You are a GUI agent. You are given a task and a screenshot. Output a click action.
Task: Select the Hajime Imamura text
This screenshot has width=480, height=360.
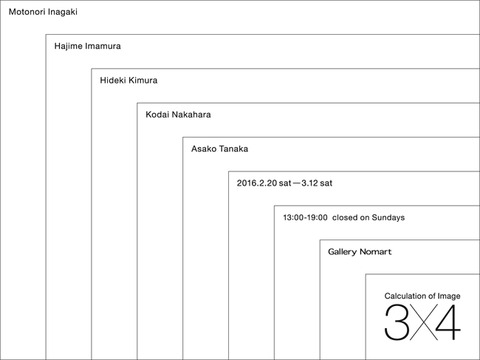pyautogui.click(x=87, y=46)
